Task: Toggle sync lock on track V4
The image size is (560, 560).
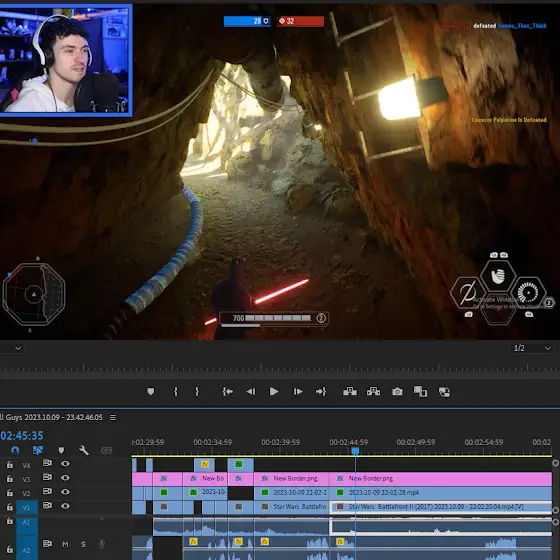Action: pos(47,463)
